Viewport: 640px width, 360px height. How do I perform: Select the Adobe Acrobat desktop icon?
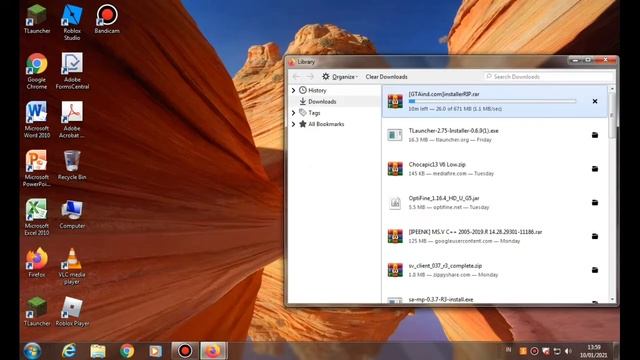[72, 120]
